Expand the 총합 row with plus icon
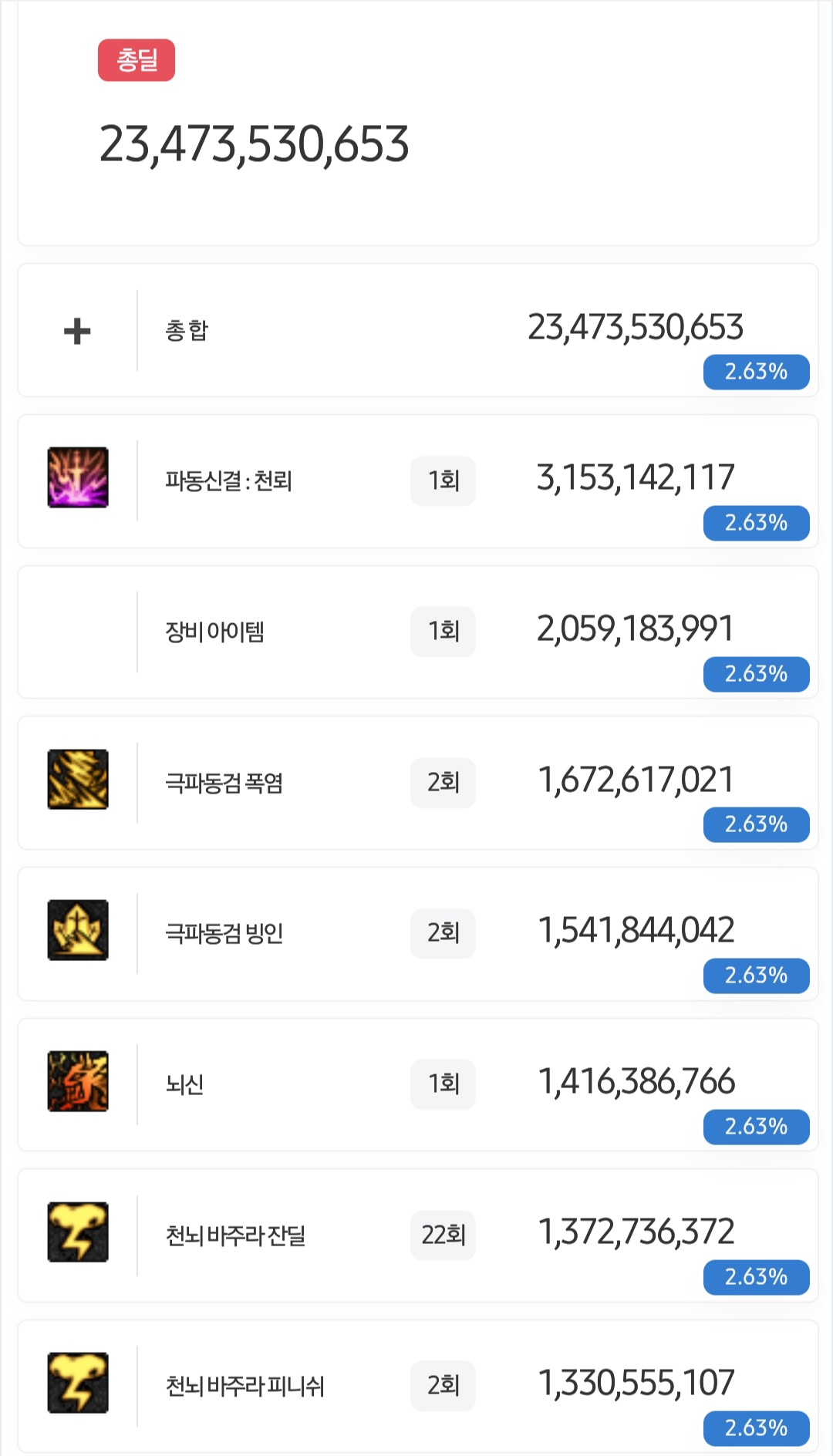This screenshot has height=1456, width=833. [77, 332]
